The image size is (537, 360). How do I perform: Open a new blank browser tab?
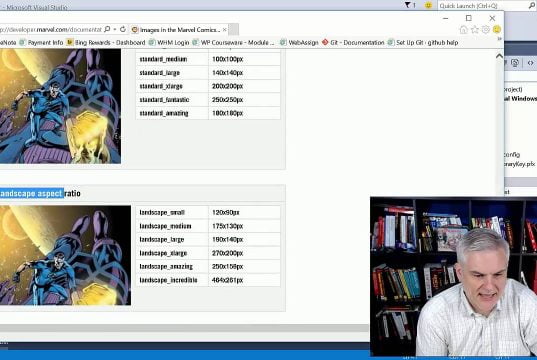click(234, 30)
